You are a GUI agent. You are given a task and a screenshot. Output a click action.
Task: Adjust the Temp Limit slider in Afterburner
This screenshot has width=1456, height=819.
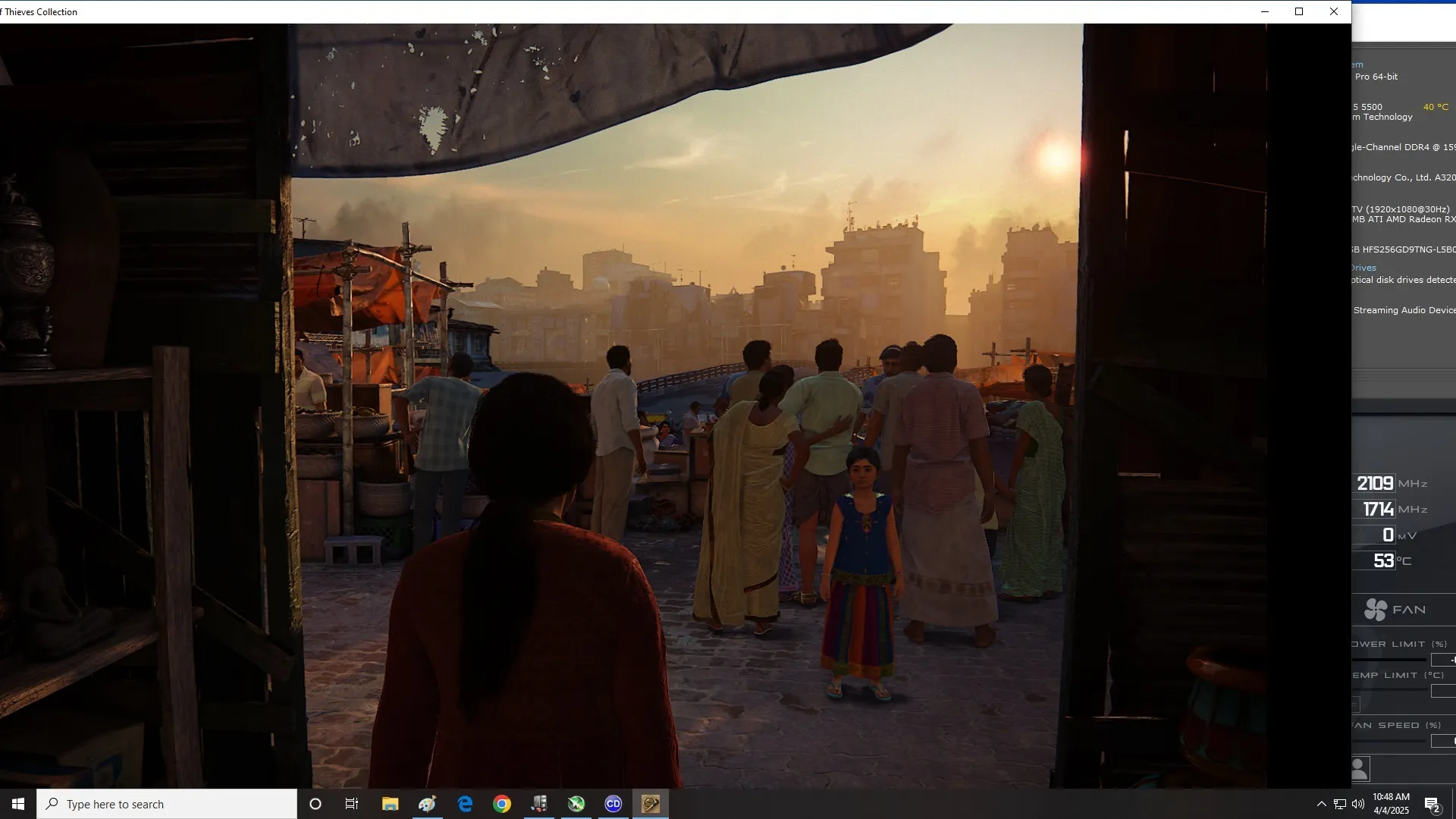click(x=1389, y=691)
